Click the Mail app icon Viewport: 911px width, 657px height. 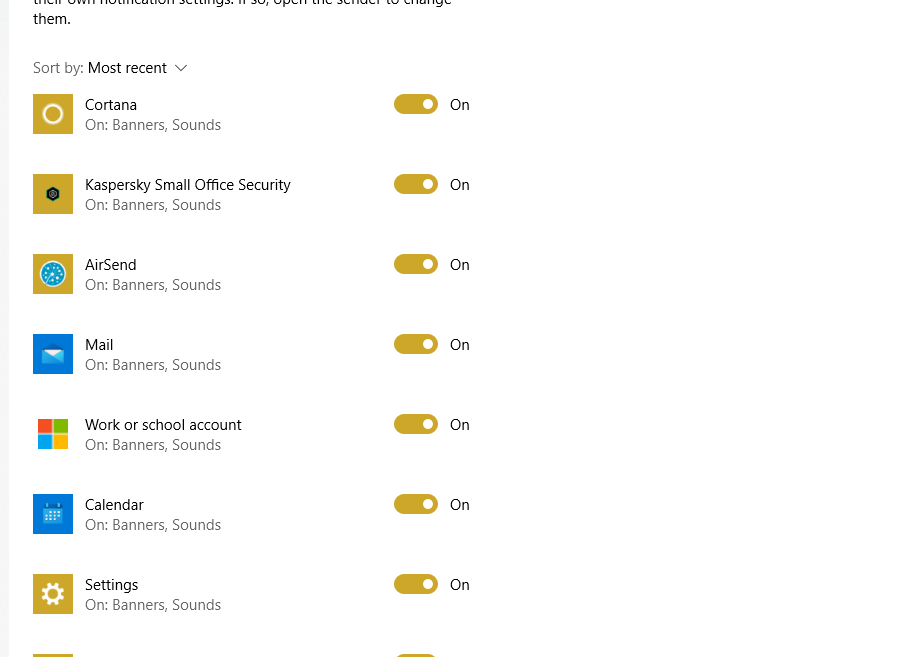[x=53, y=353]
